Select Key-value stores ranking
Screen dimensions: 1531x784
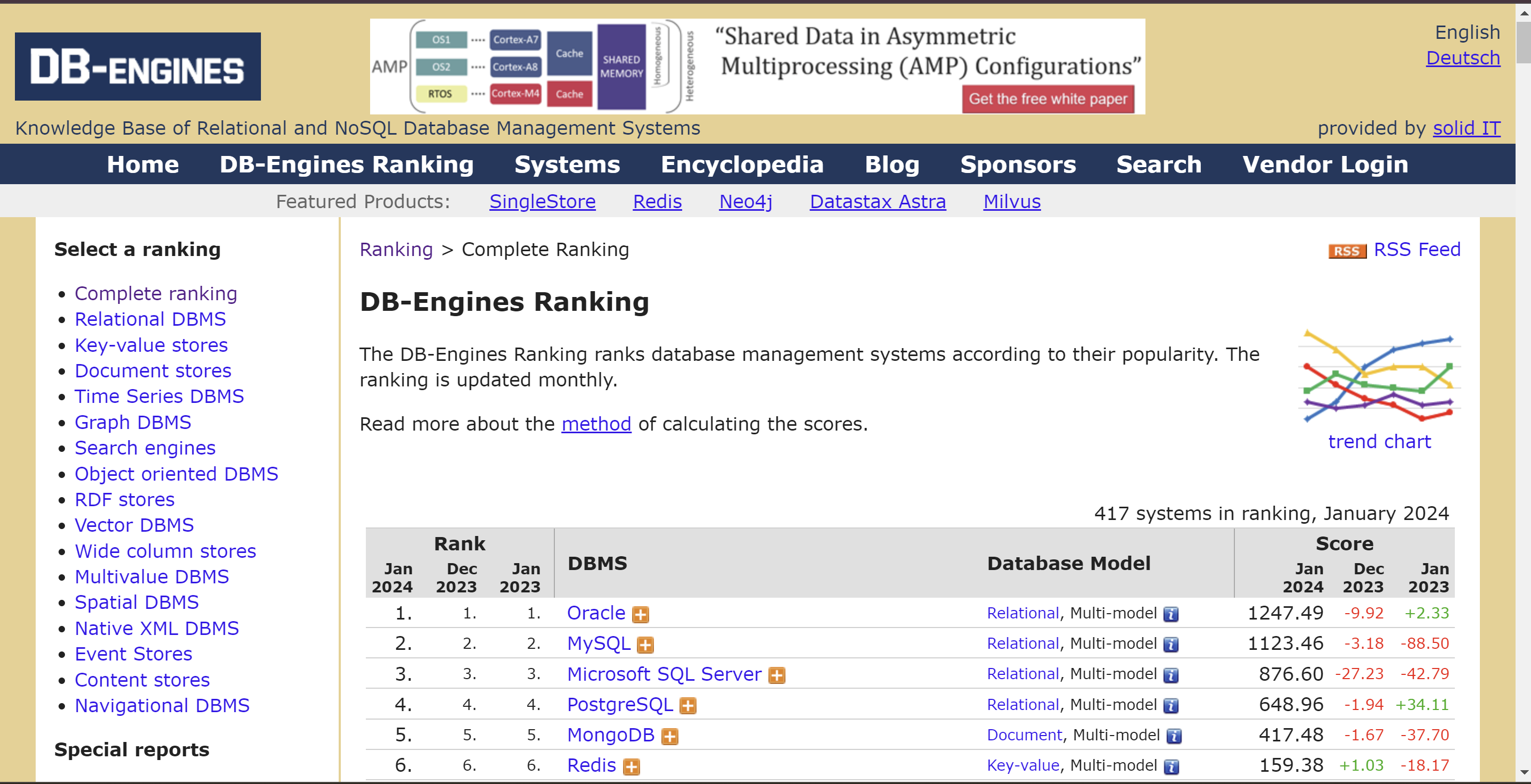point(152,345)
